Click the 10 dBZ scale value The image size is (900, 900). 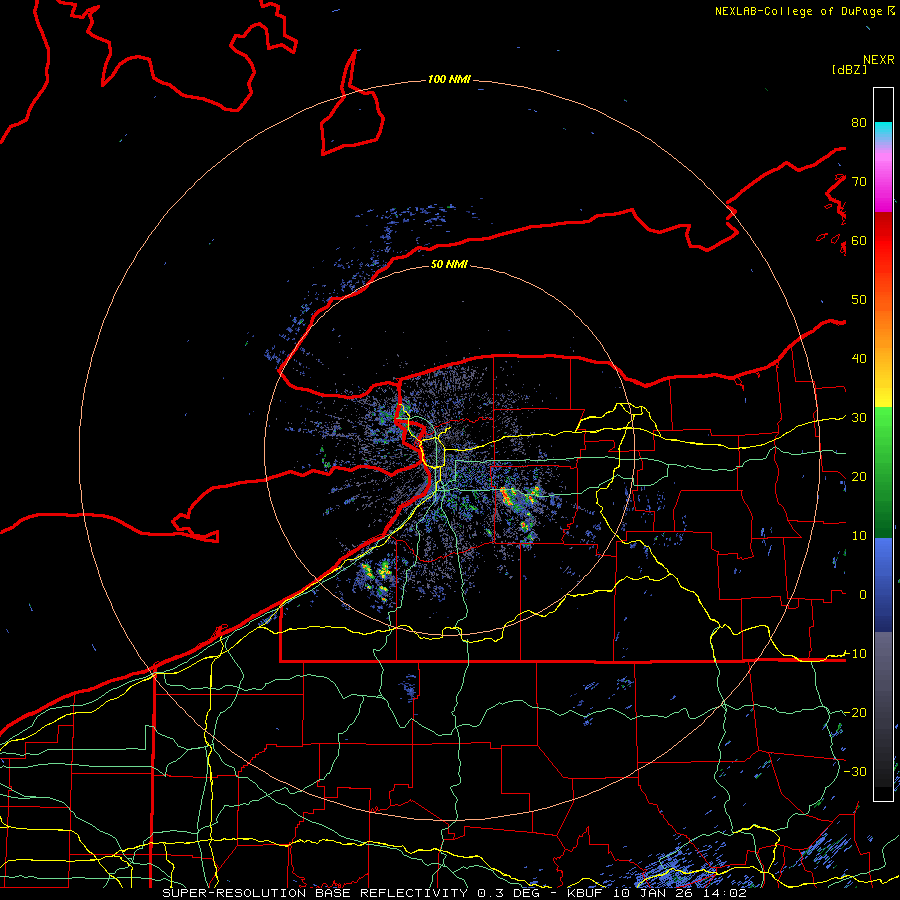[x=859, y=536]
